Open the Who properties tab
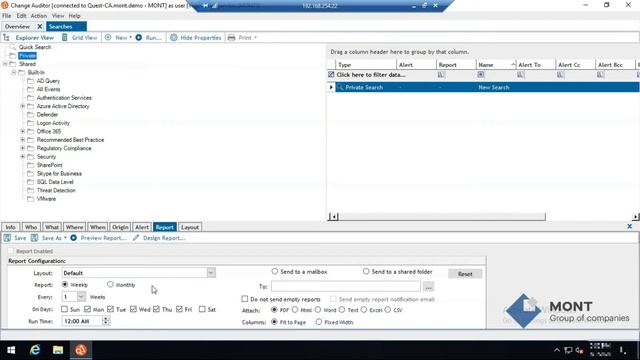640x360 pixels. pos(31,227)
